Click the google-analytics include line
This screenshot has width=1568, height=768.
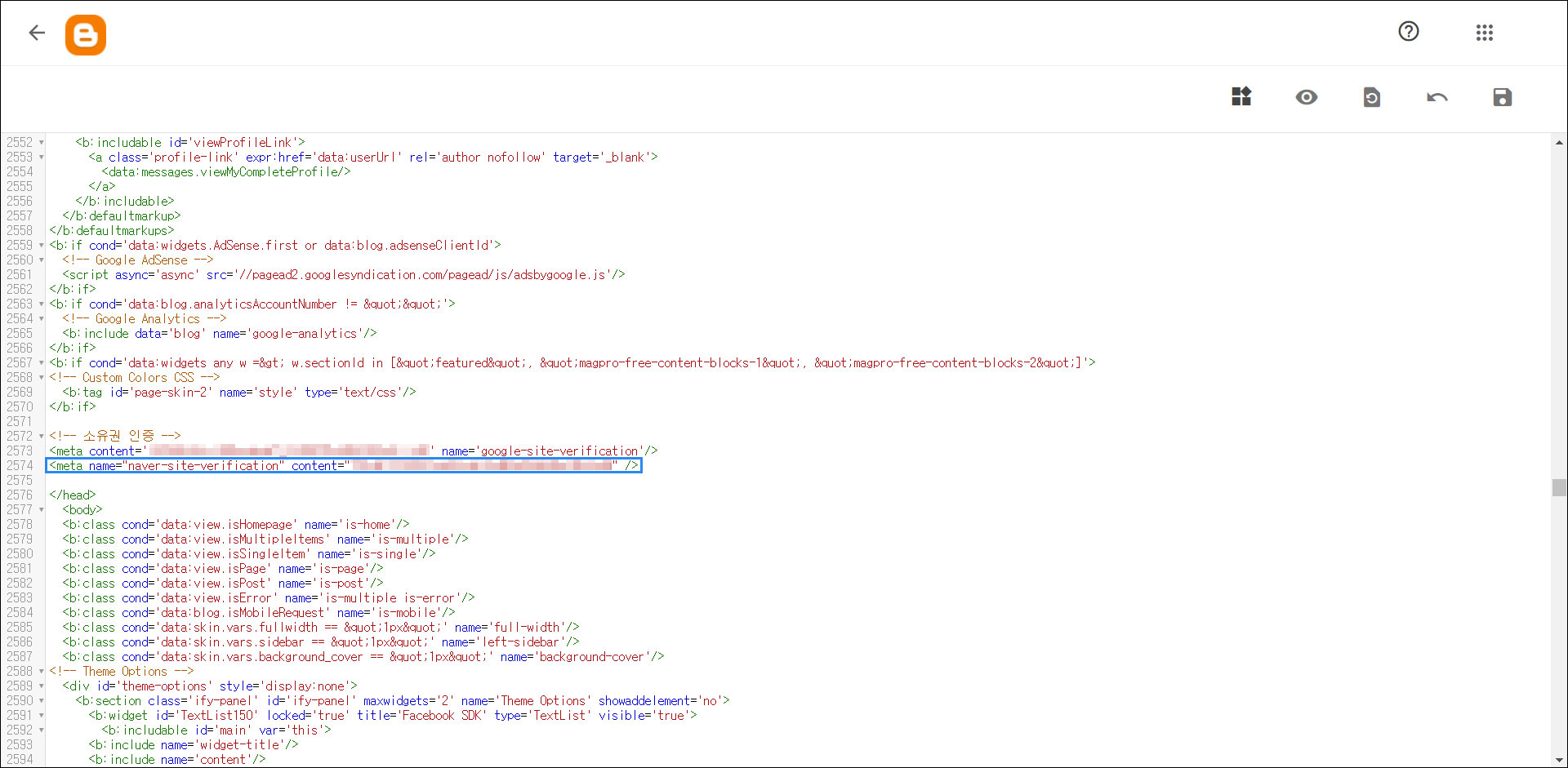tap(219, 333)
